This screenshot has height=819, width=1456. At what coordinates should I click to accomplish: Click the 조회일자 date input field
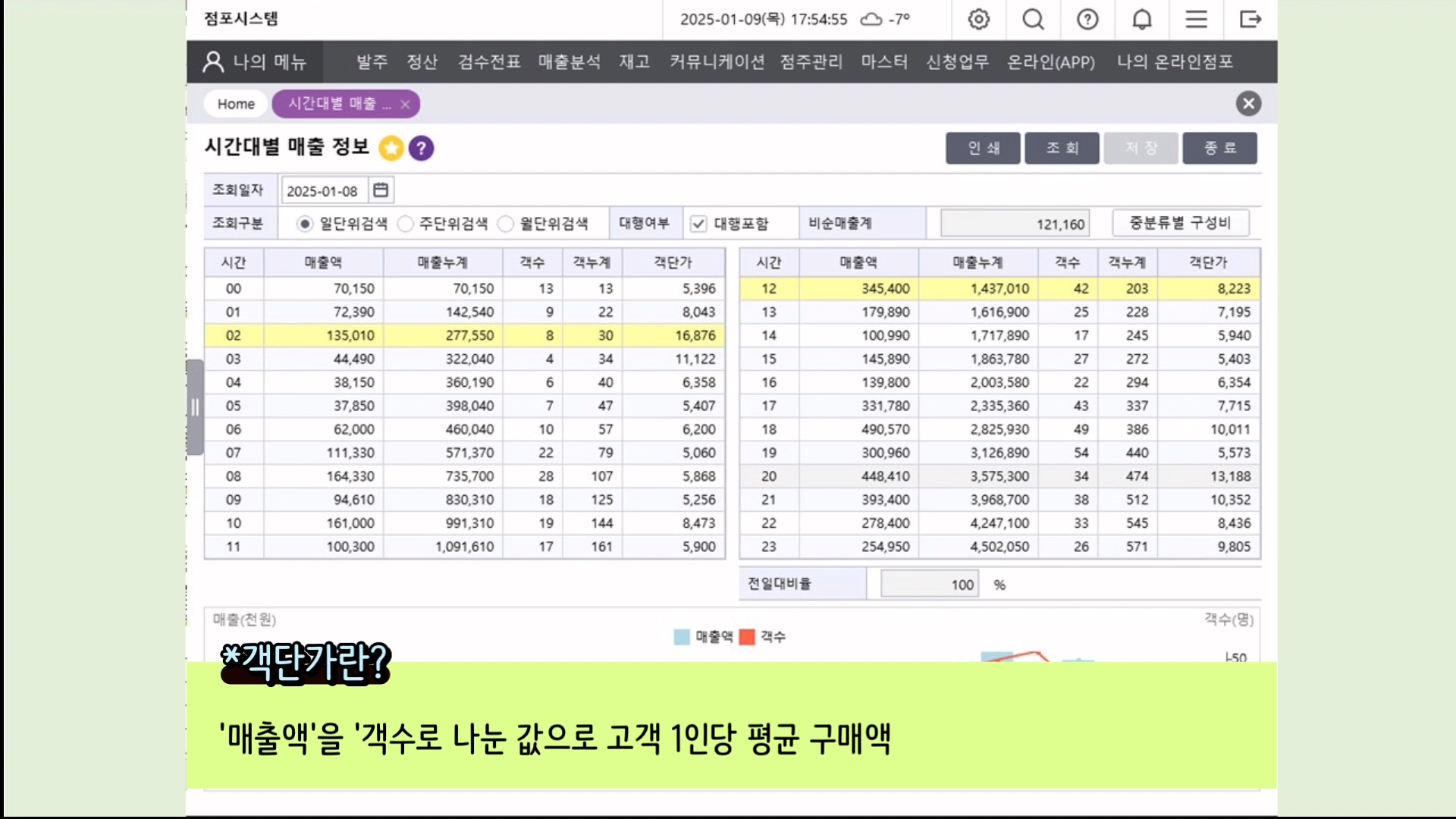324,191
